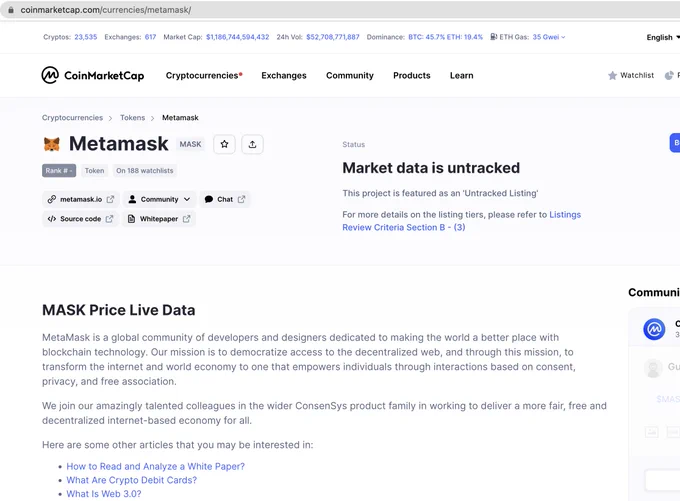The width and height of the screenshot is (680, 501).
Task: Click the Metamask breadcrumb text
Action: [x=180, y=118]
